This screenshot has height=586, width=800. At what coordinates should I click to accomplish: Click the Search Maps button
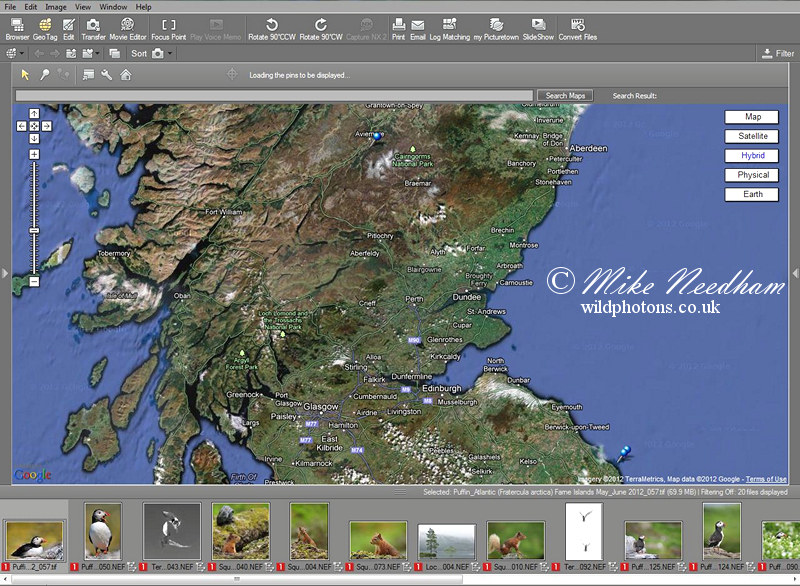click(565, 95)
